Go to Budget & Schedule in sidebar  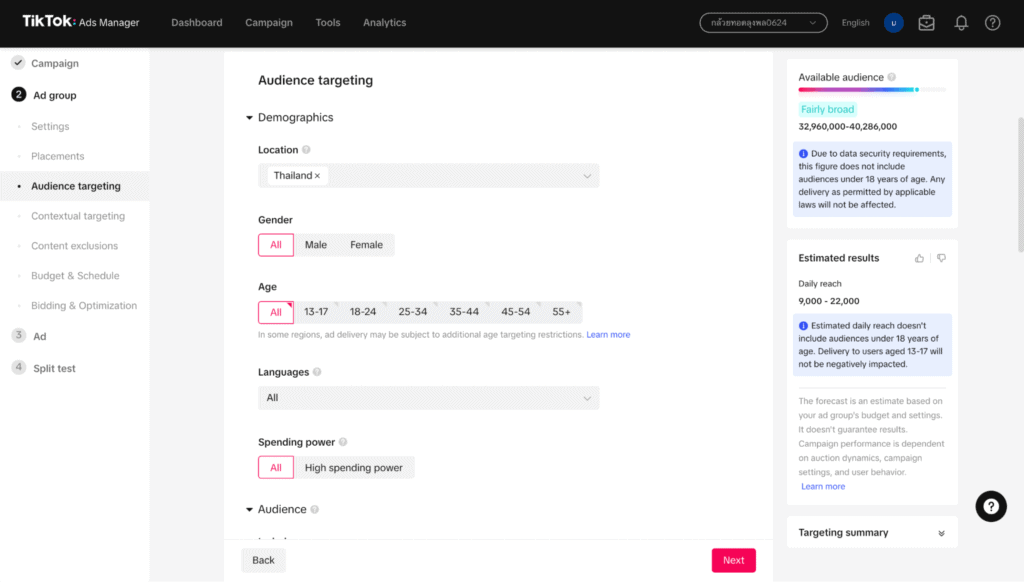(x=75, y=276)
